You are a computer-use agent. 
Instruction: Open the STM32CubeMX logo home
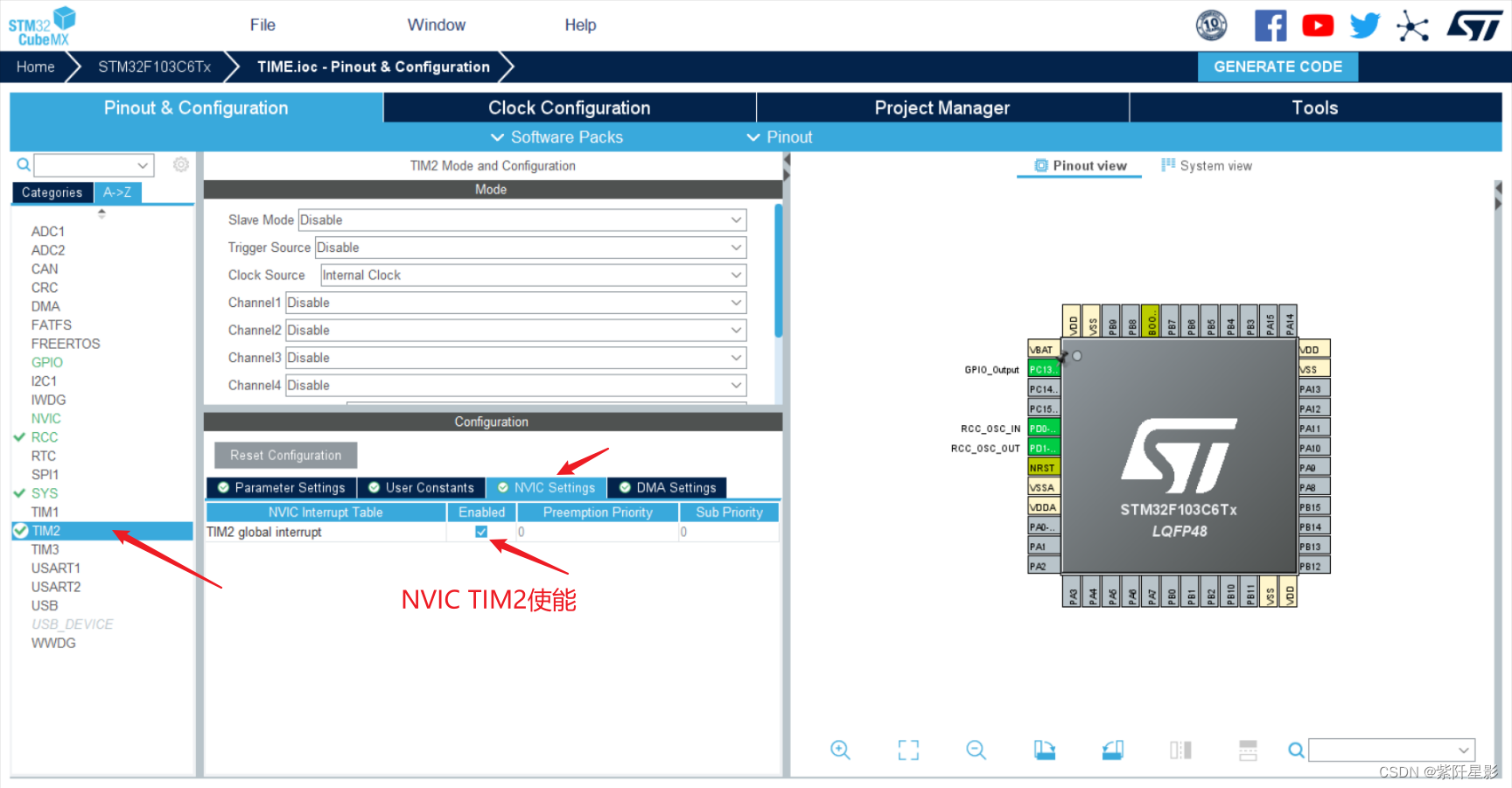point(41,26)
